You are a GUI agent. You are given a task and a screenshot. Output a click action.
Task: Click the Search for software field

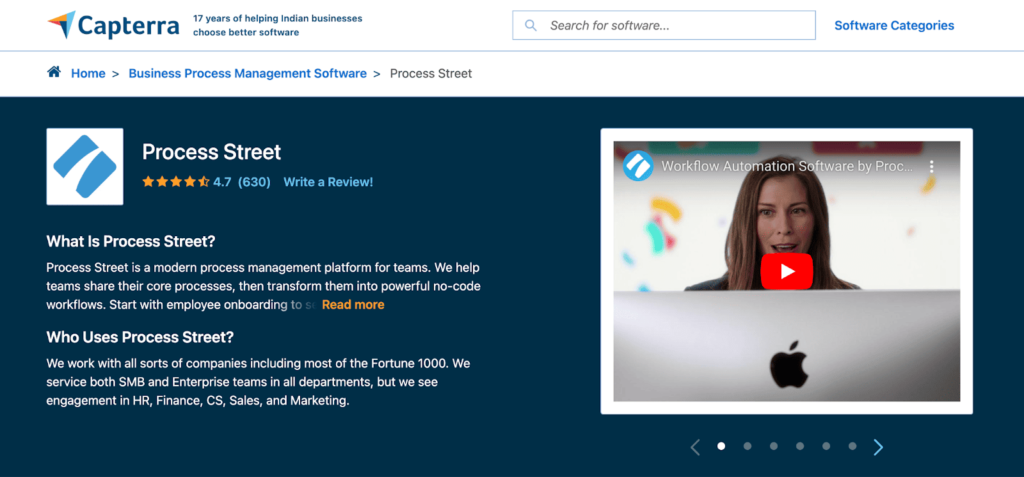664,25
